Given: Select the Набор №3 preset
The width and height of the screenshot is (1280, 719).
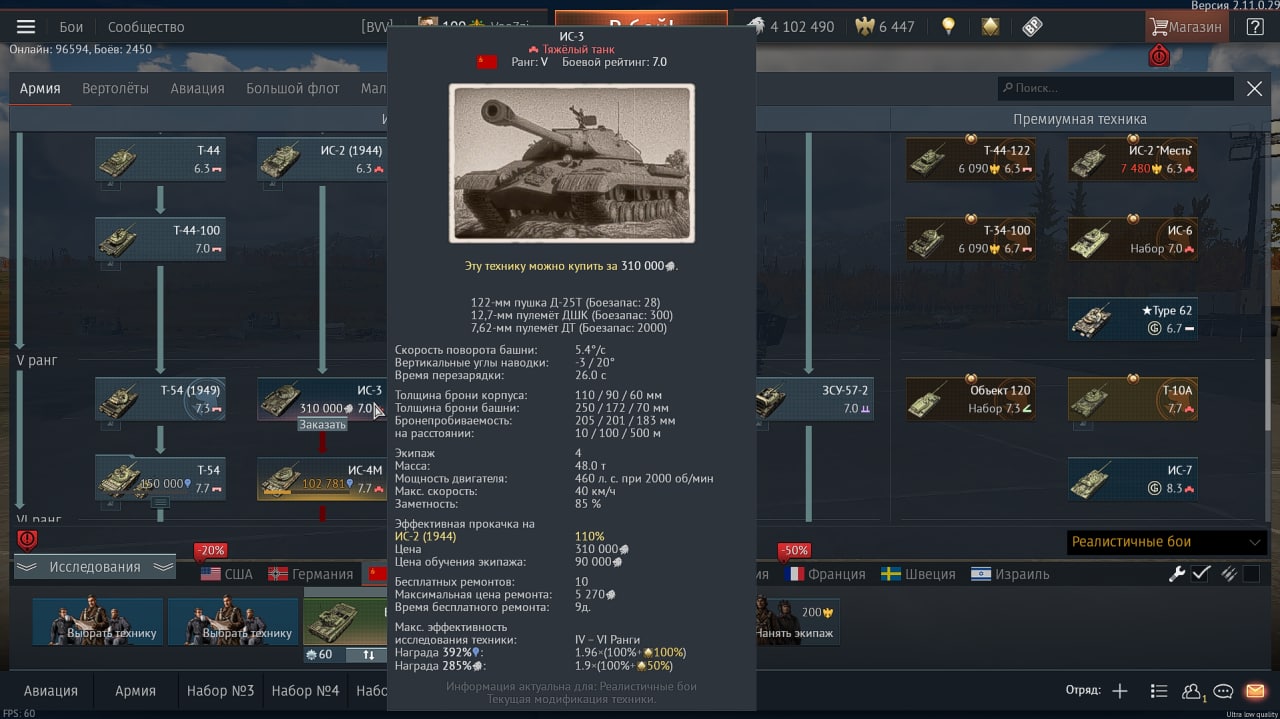Looking at the screenshot, I should pyautogui.click(x=220, y=691).
